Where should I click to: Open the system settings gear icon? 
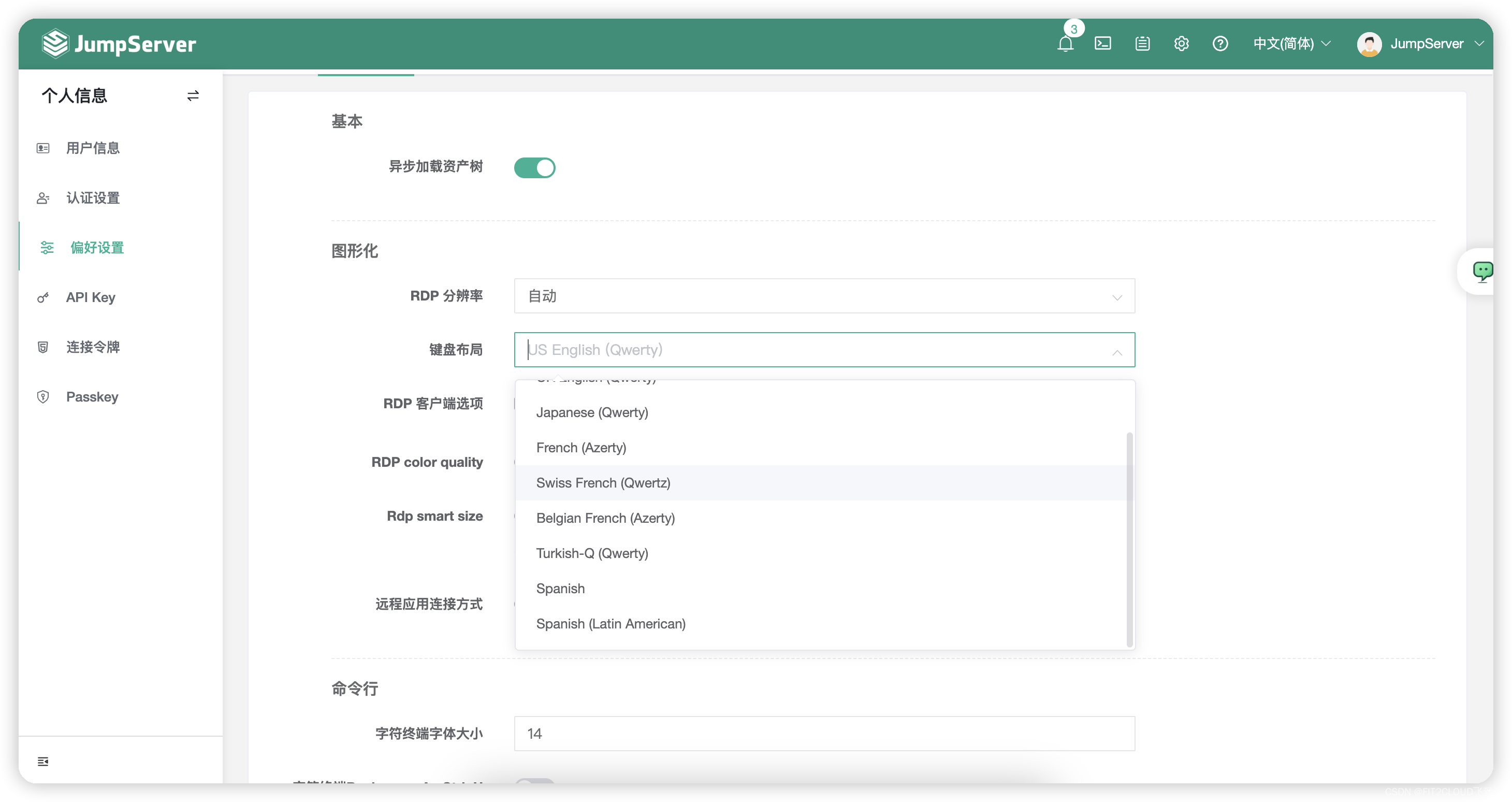click(1181, 44)
